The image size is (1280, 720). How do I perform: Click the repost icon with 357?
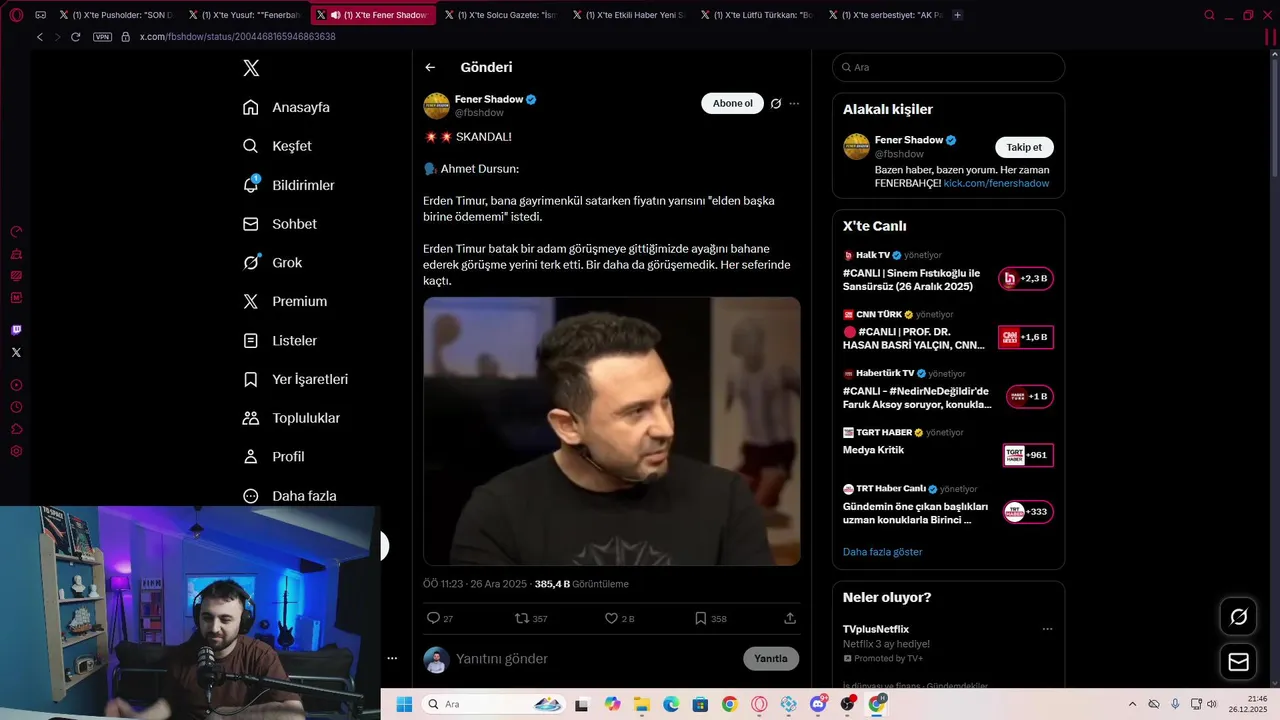coord(530,619)
